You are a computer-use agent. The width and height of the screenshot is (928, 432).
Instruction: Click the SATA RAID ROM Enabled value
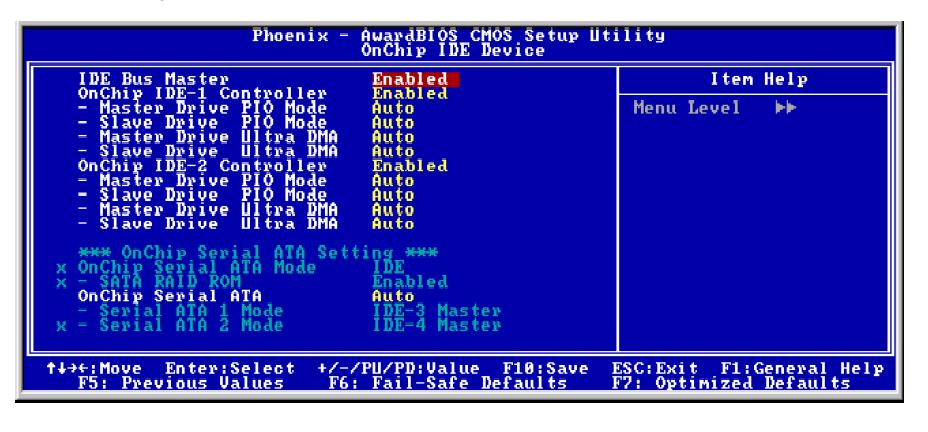(410, 282)
